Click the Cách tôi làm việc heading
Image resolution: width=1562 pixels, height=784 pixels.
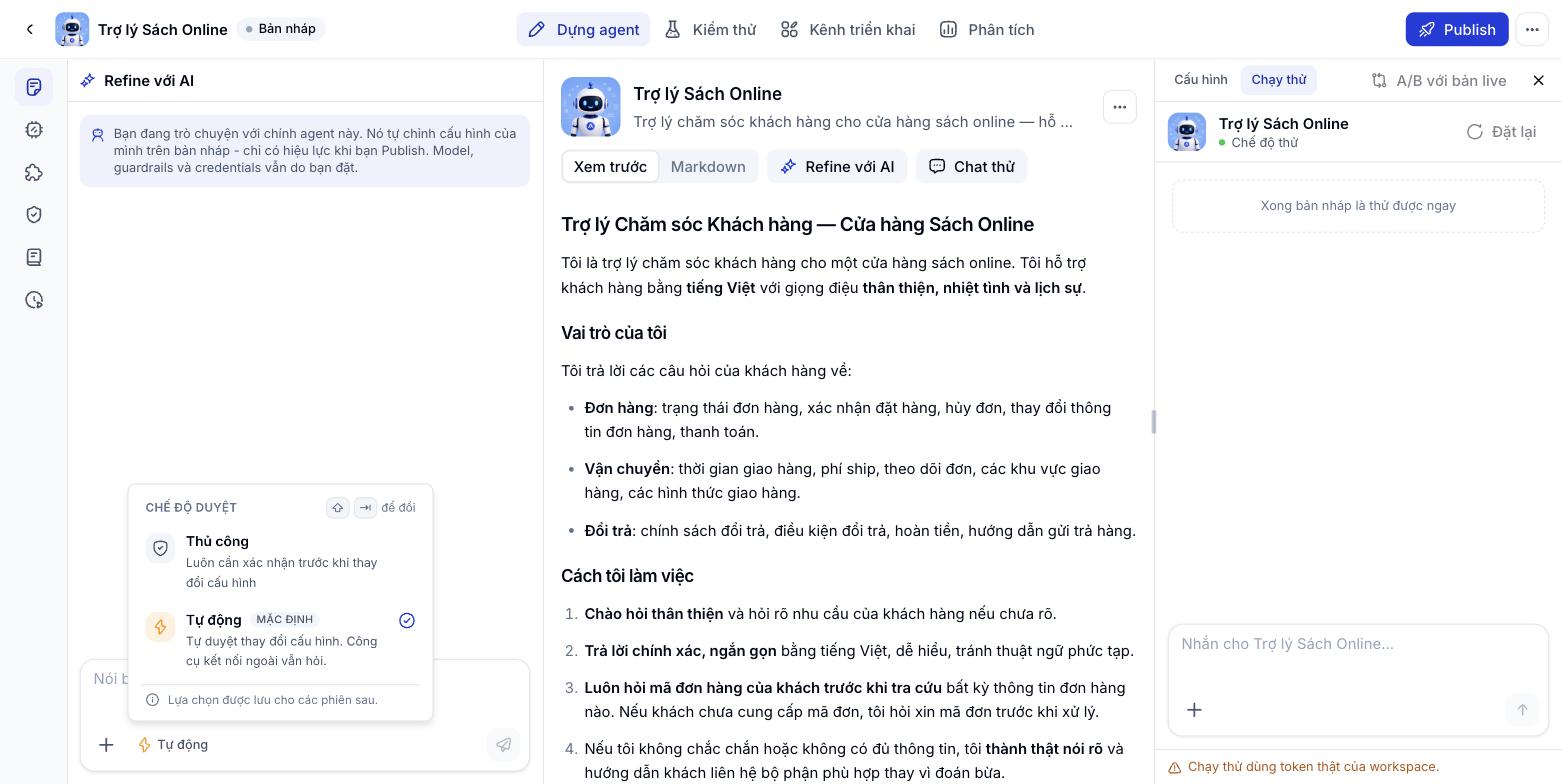coord(627,576)
